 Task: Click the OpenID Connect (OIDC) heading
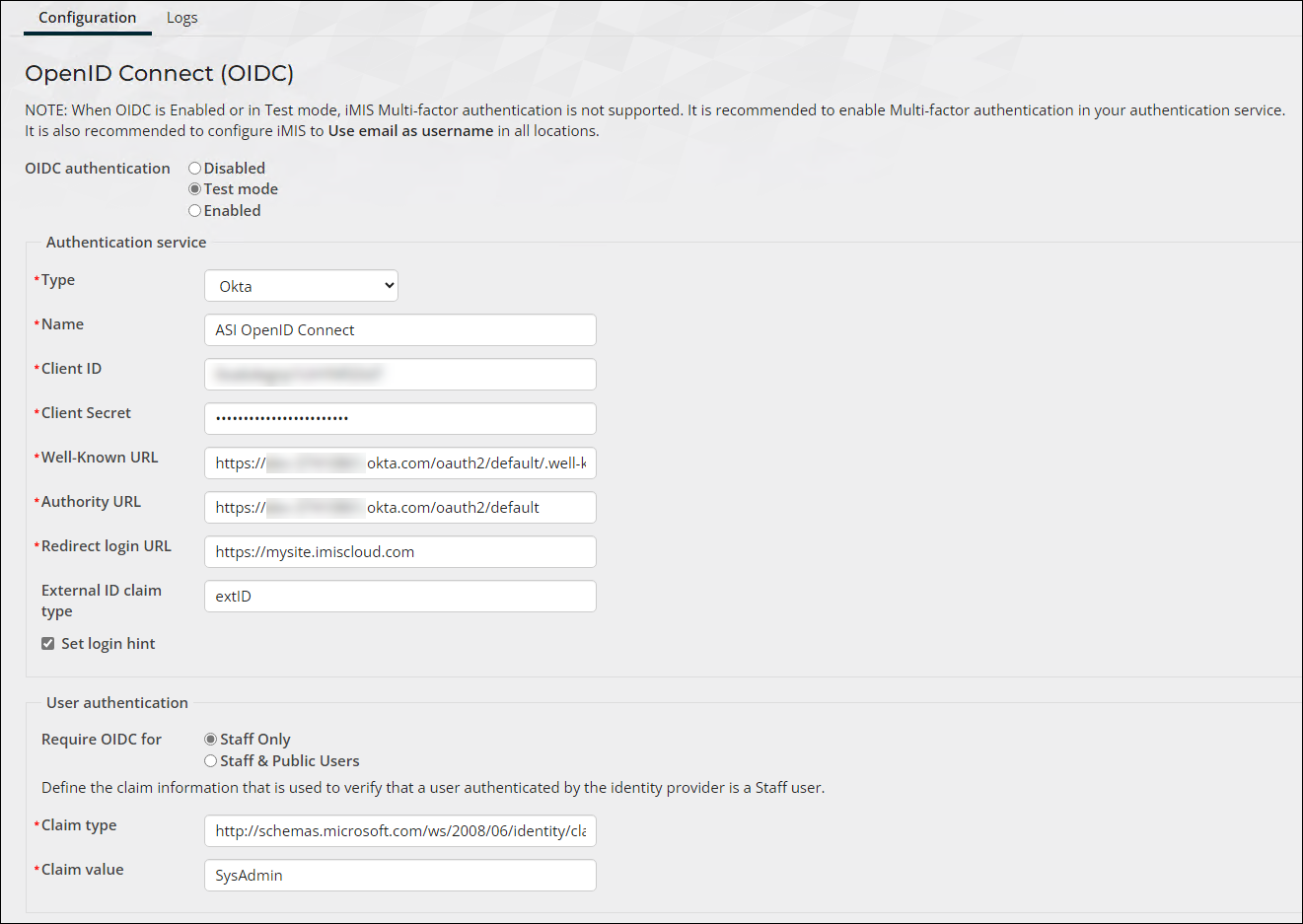click(159, 74)
